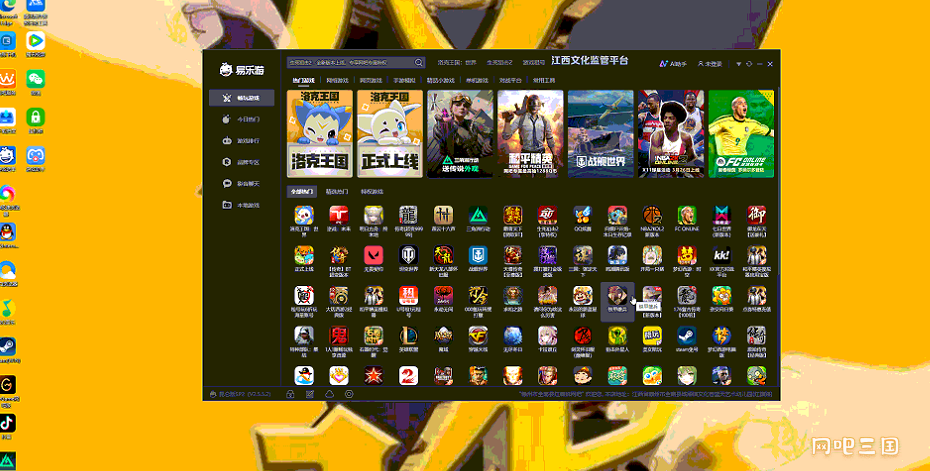Open the Steam icon in game grid
930x471 pixels.
click(x=687, y=336)
